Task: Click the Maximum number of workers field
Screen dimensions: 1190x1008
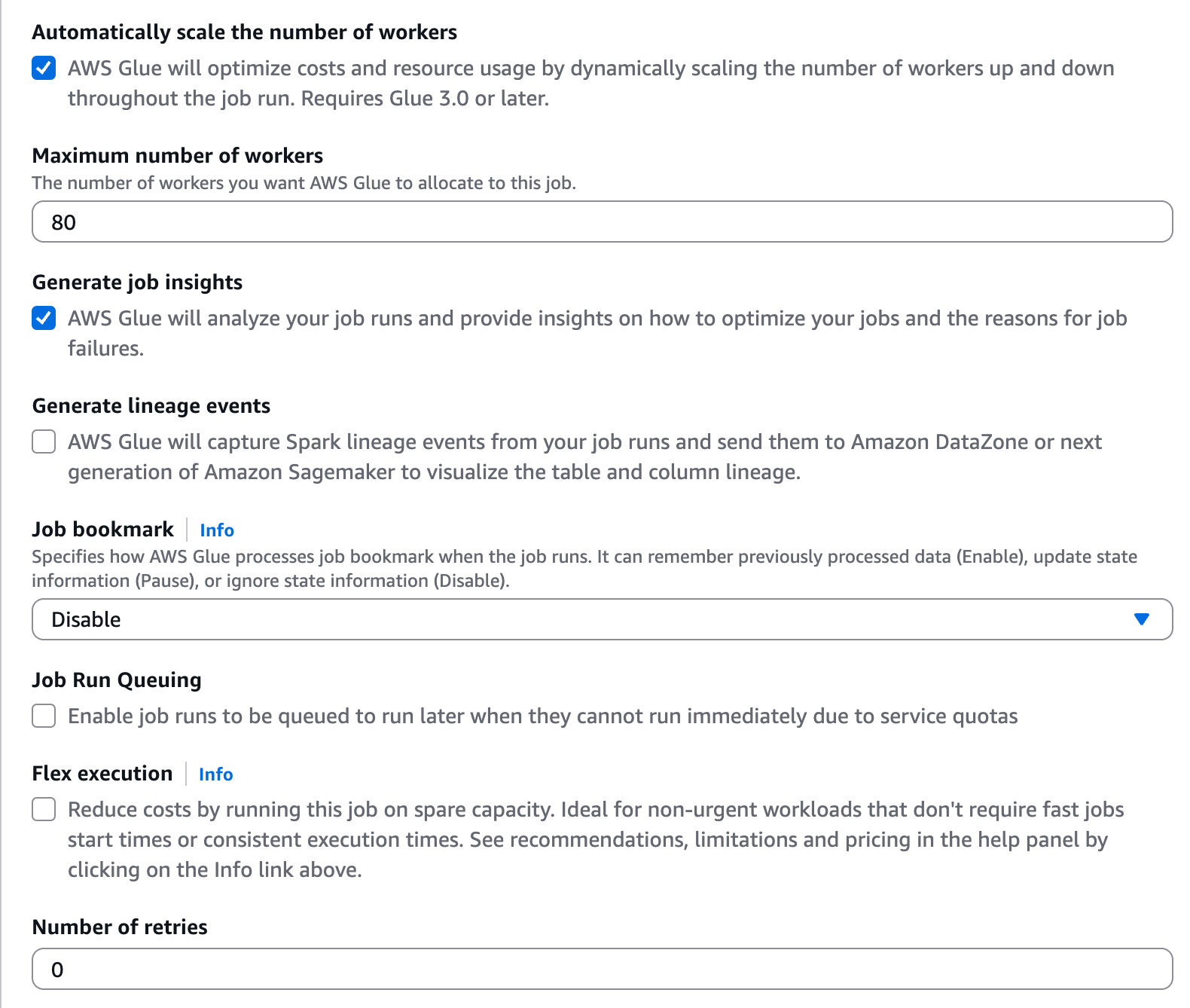Action: 601,221
